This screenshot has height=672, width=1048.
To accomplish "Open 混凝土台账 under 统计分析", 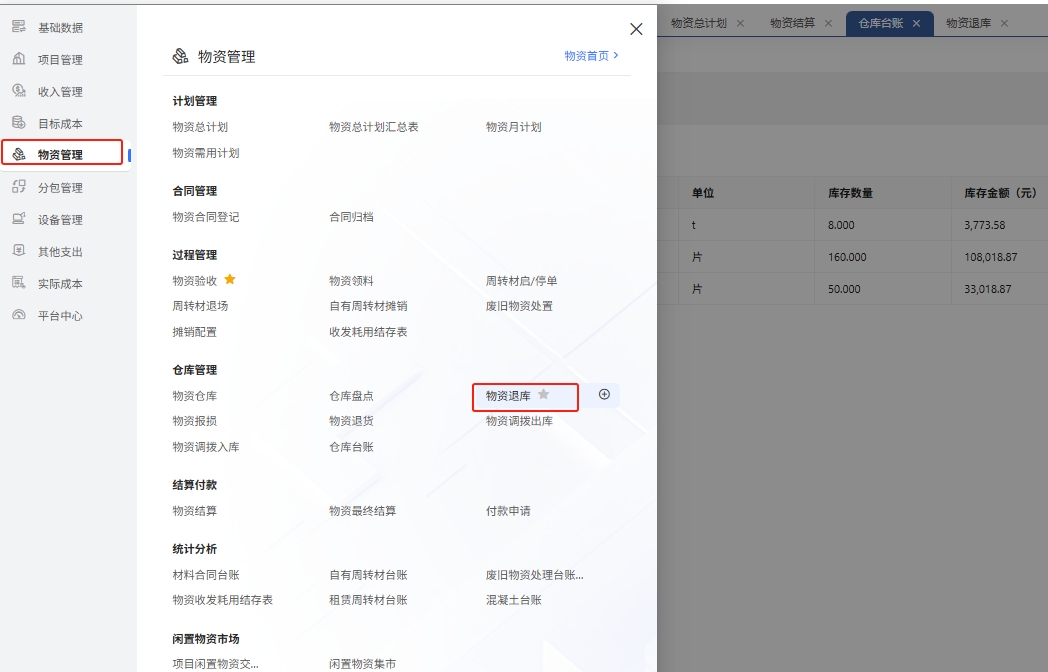I will 514,600.
